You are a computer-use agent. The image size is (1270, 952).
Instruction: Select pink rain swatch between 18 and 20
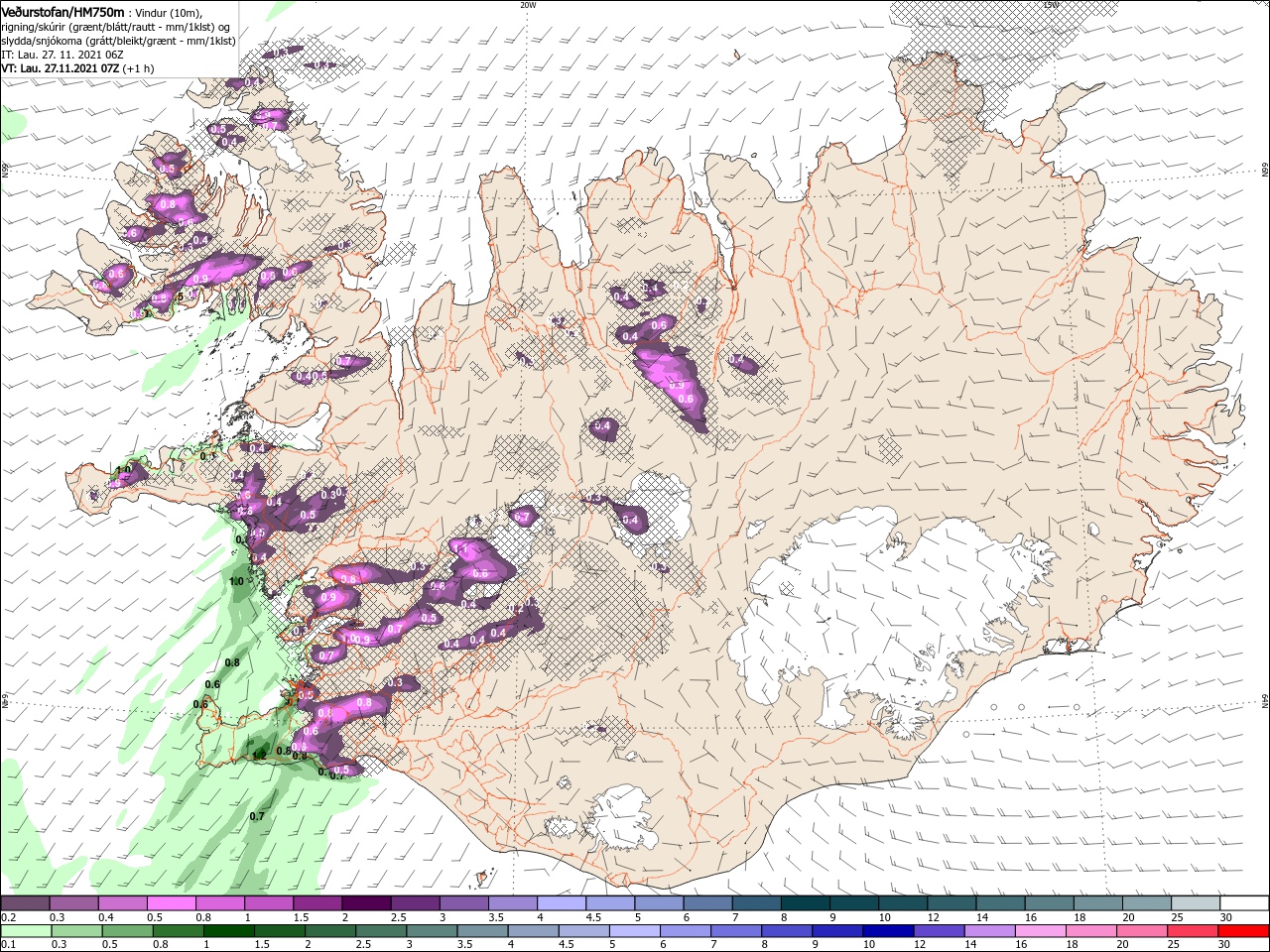point(1090,931)
